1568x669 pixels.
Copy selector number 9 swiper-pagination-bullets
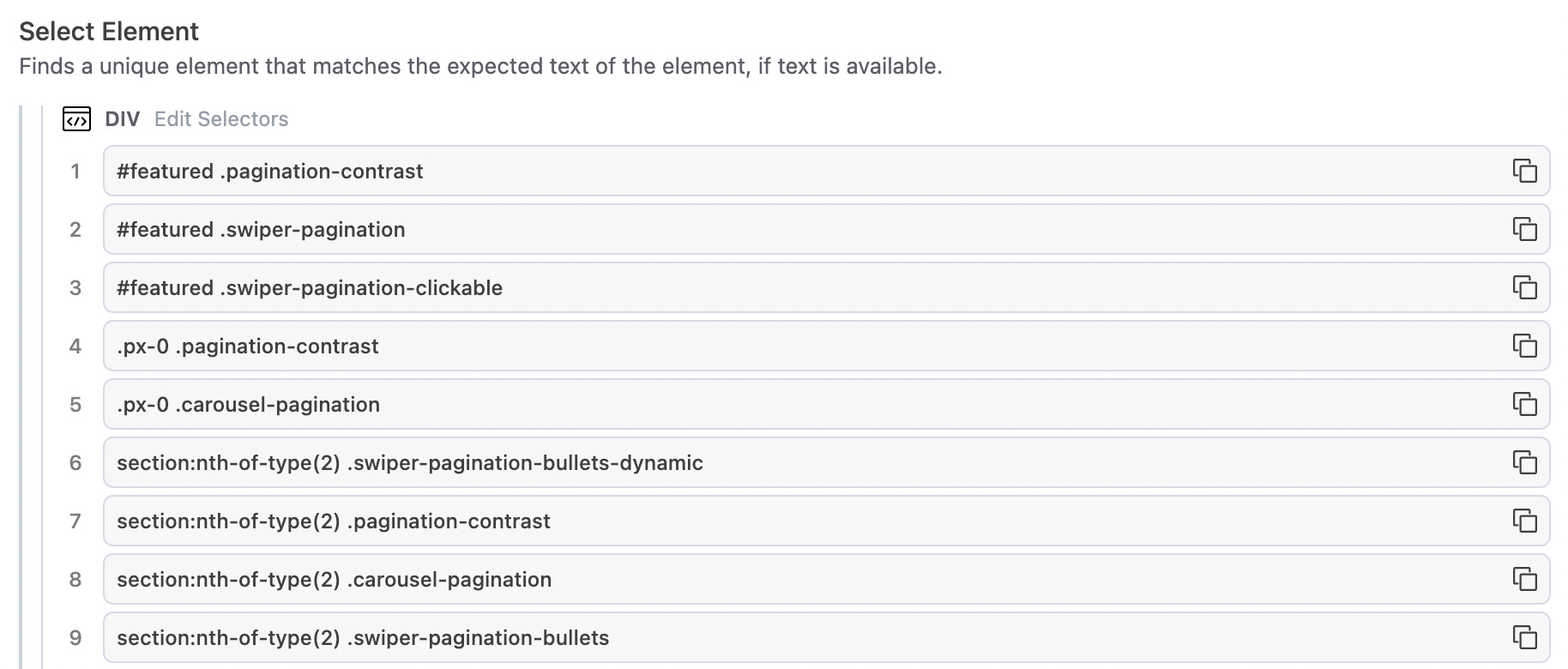coord(1524,637)
